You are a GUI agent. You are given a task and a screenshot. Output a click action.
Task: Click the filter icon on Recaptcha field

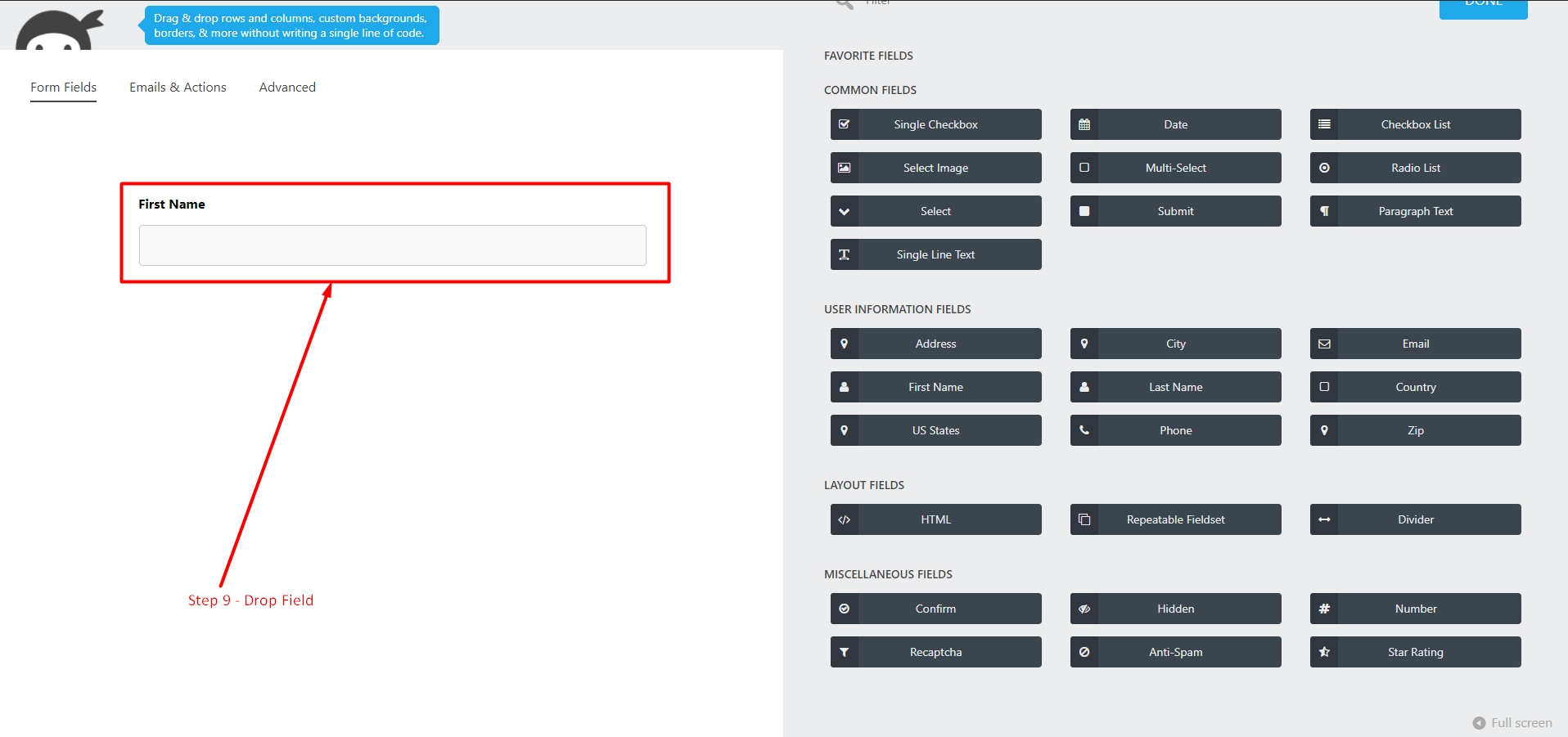[844, 652]
